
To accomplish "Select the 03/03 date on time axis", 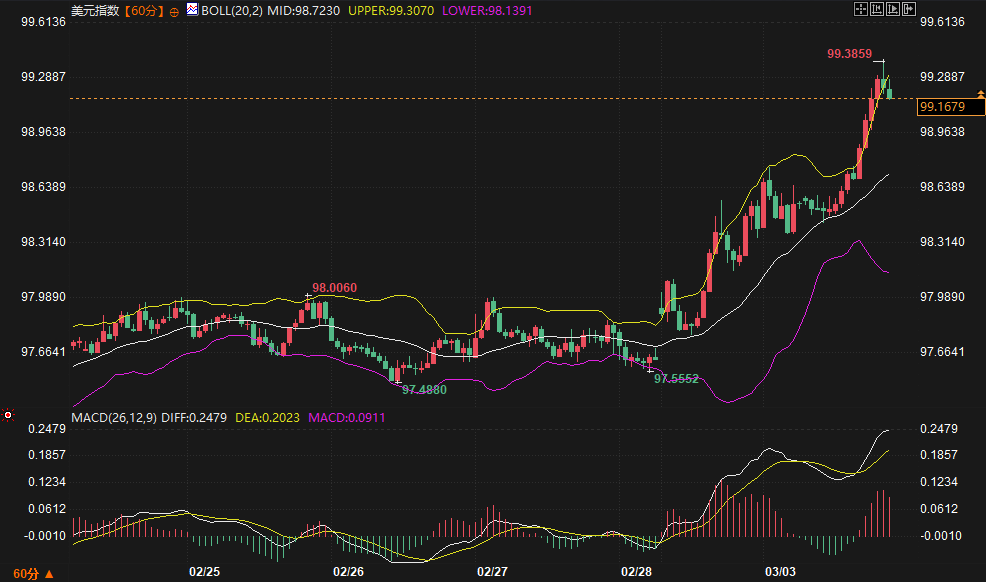I will pyautogui.click(x=780, y=572).
